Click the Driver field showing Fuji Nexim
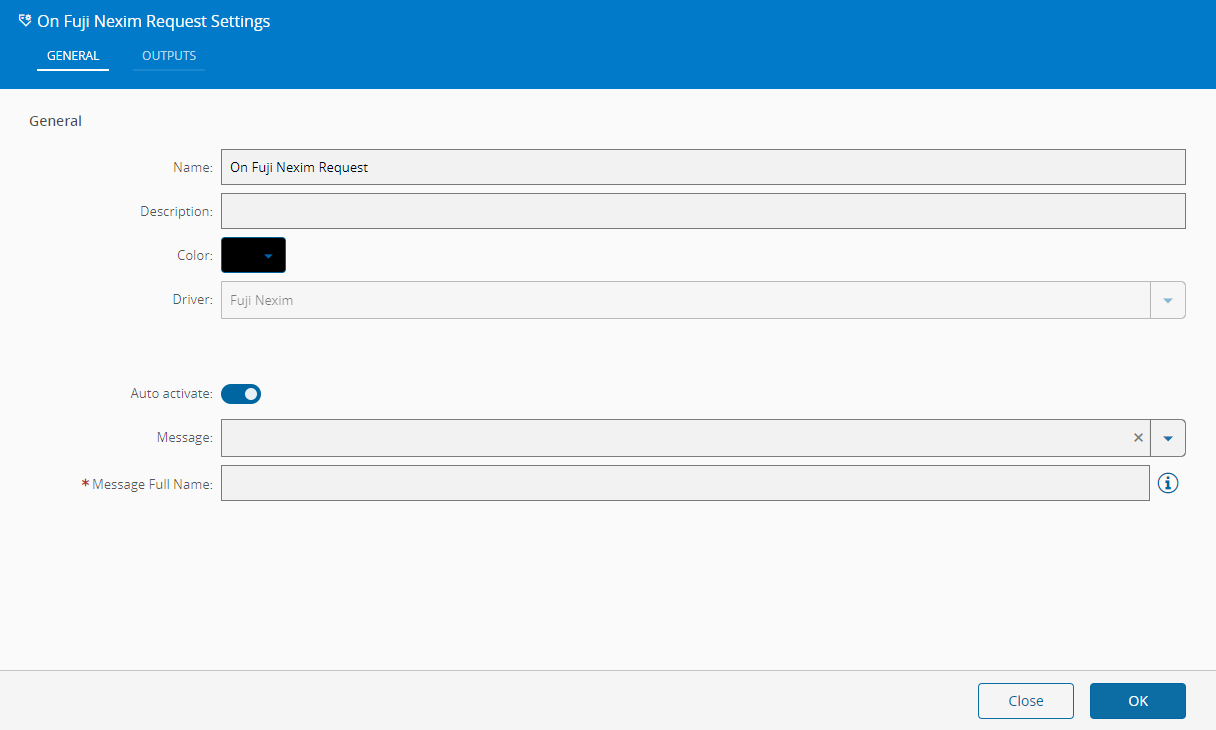The width and height of the screenshot is (1216, 730). click(x=685, y=300)
